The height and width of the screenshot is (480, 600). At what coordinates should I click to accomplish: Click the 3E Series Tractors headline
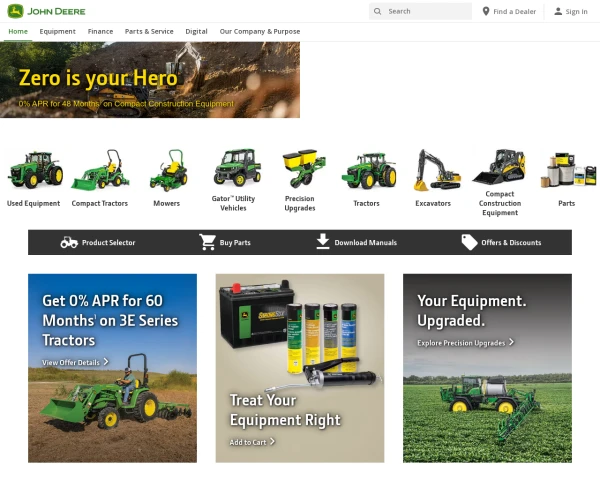(110, 320)
